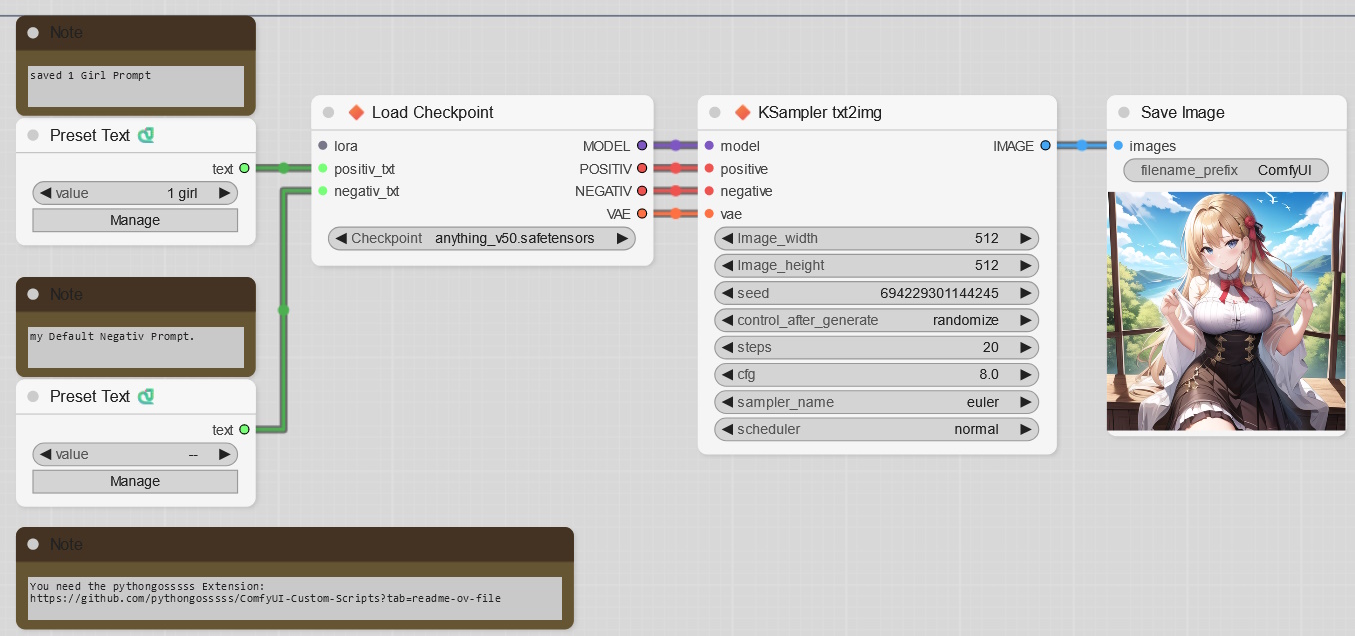Click the orange vae input socket on KSampler
1355x636 pixels.
tap(709, 214)
